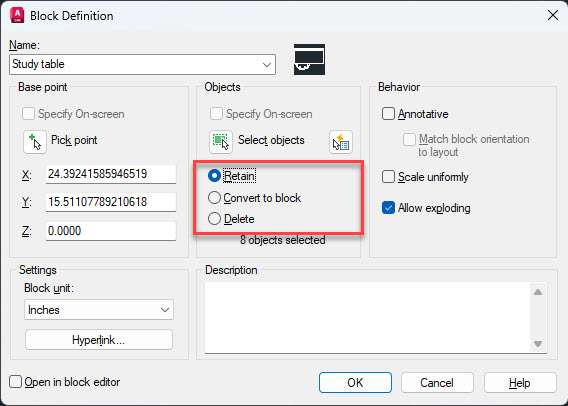Image resolution: width=568 pixels, height=406 pixels.
Task: Select the Convert to block radio option
Action: tap(214, 198)
